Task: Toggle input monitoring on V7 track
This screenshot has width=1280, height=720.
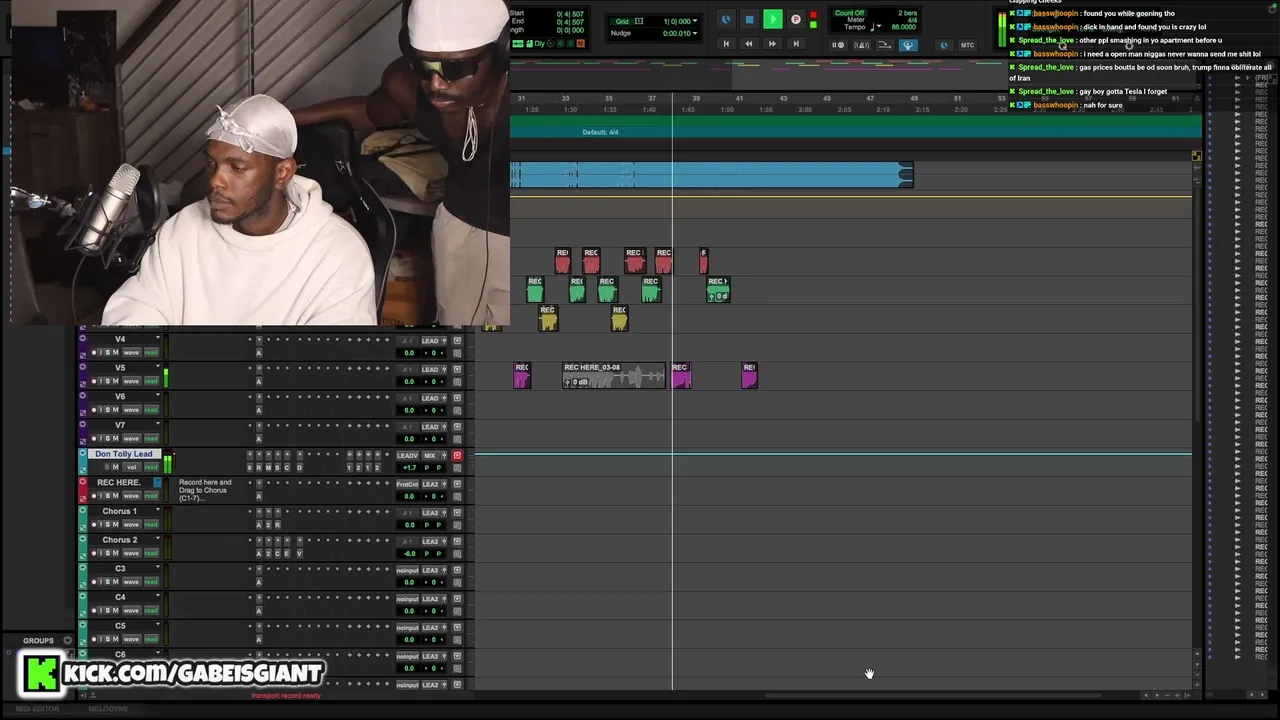Action: pyautogui.click(x=101, y=439)
